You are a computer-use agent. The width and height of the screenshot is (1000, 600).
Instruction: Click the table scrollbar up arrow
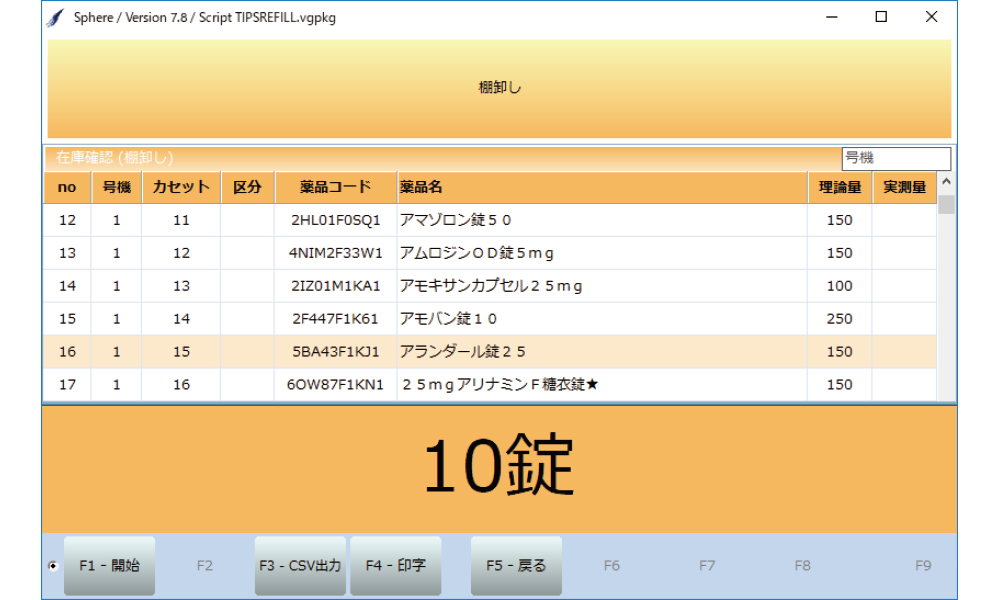(946, 182)
